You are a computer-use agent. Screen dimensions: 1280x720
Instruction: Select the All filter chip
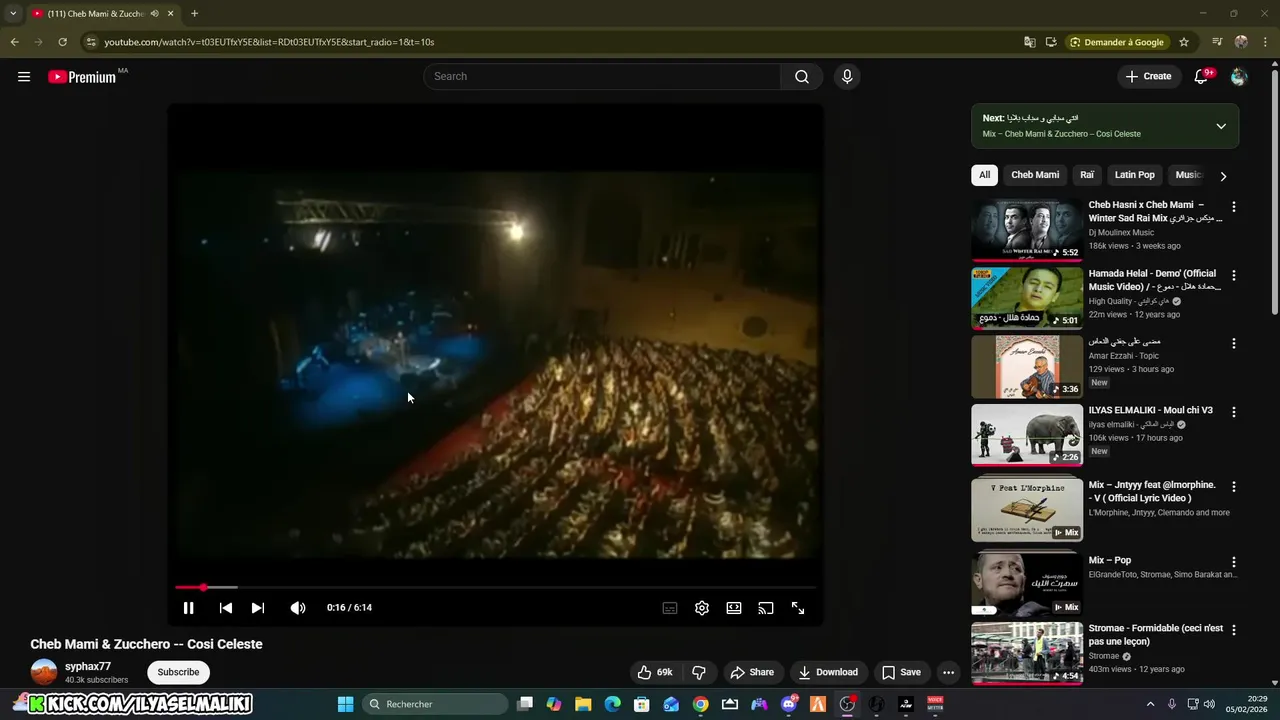click(x=984, y=175)
